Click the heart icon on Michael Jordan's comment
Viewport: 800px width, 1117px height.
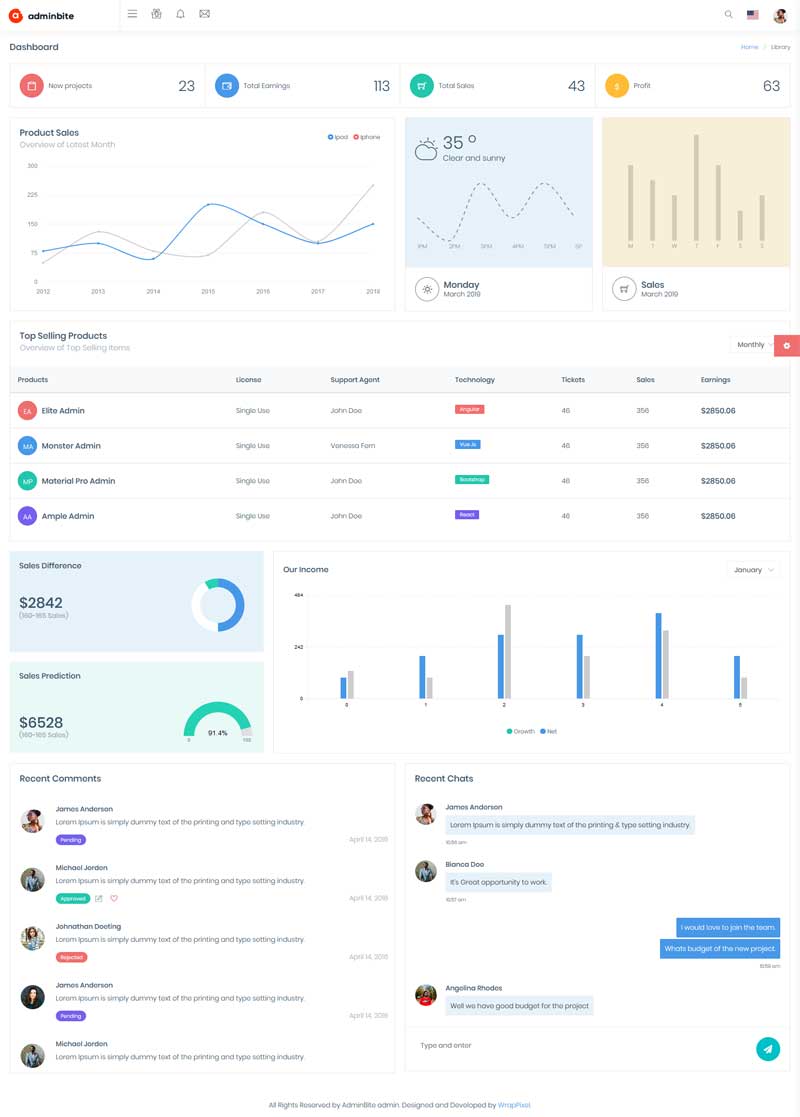114,898
